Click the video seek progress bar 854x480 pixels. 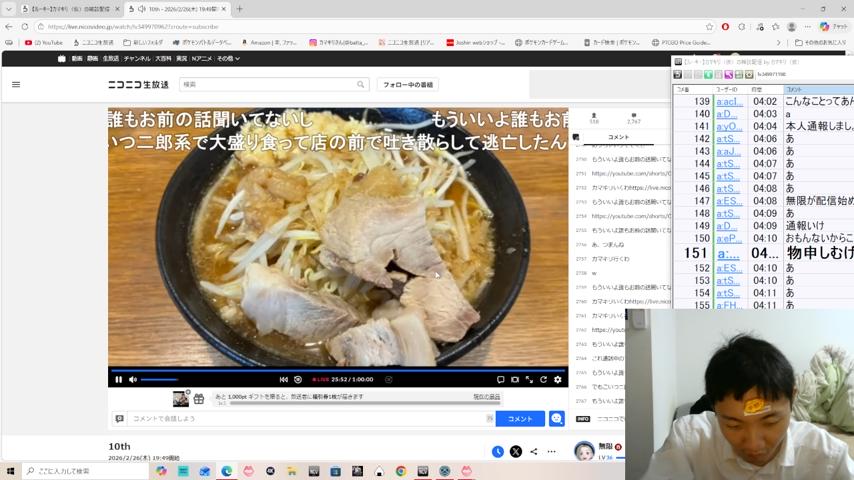pyautogui.click(x=338, y=370)
